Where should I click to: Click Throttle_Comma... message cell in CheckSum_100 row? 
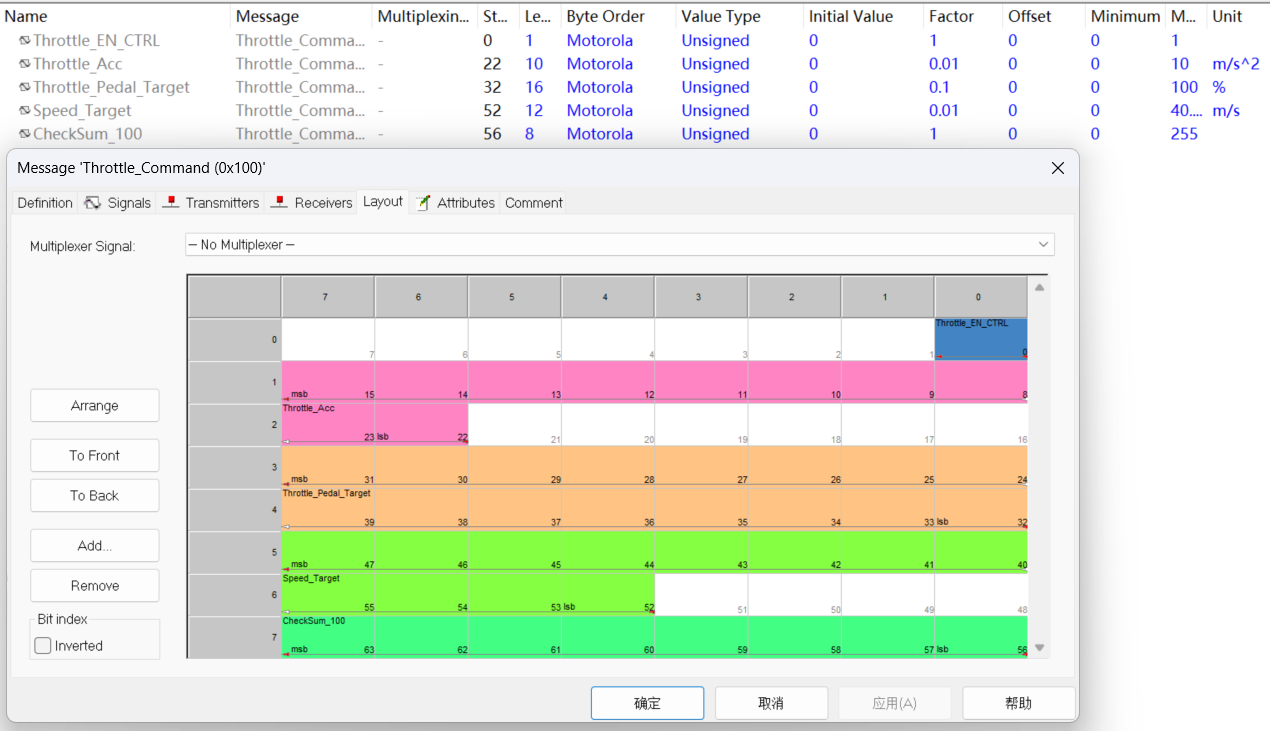point(301,134)
